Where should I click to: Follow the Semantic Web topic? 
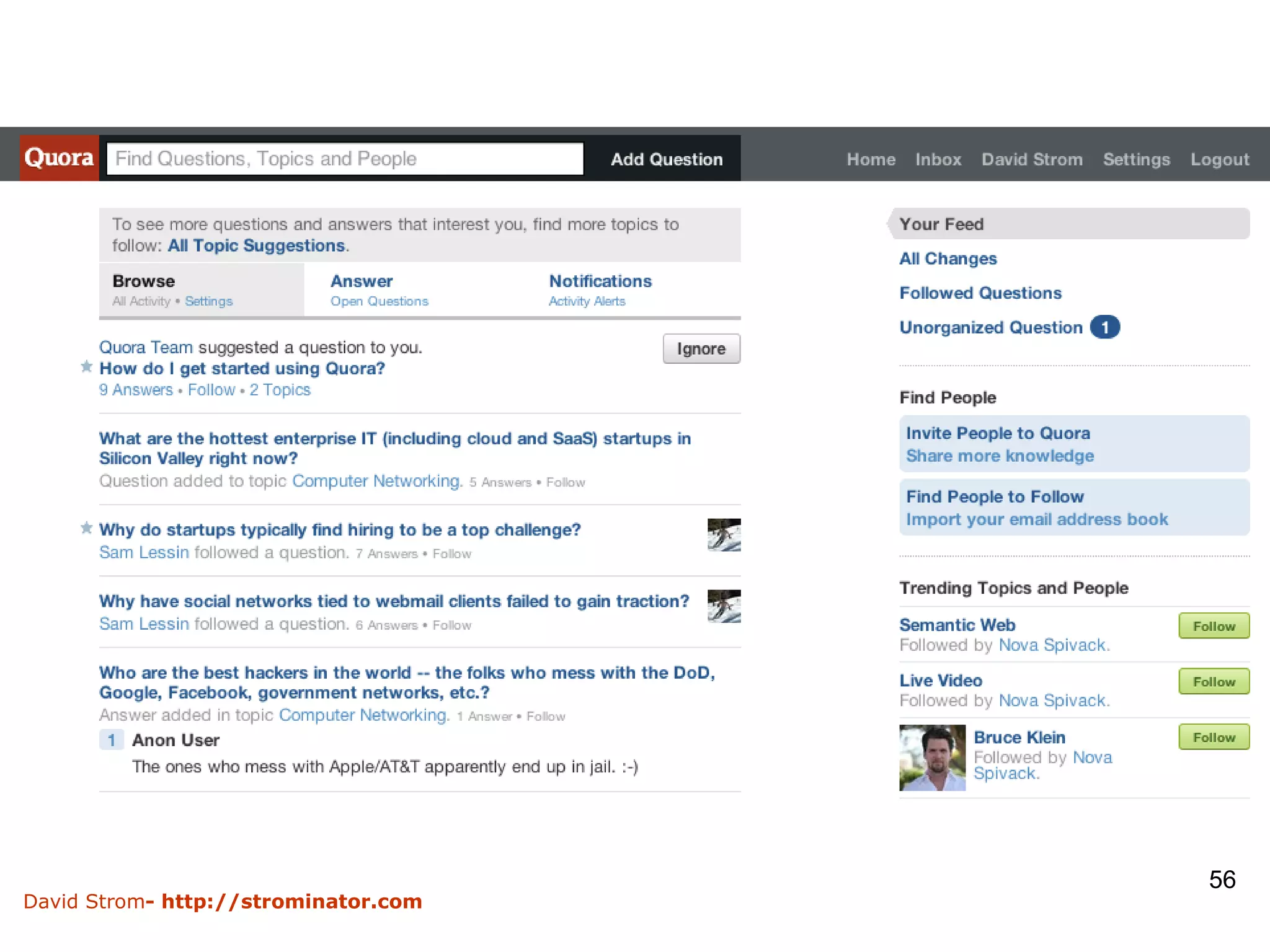[1214, 626]
